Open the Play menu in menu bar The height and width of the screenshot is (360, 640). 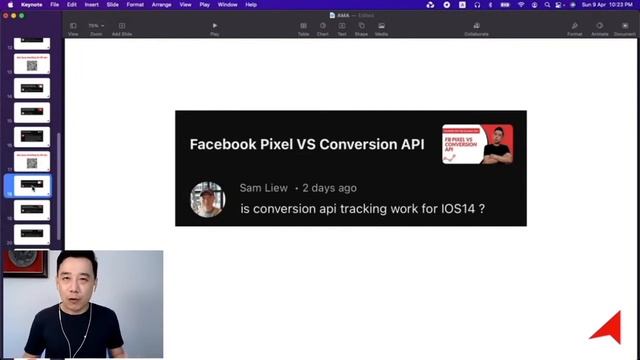click(204, 5)
